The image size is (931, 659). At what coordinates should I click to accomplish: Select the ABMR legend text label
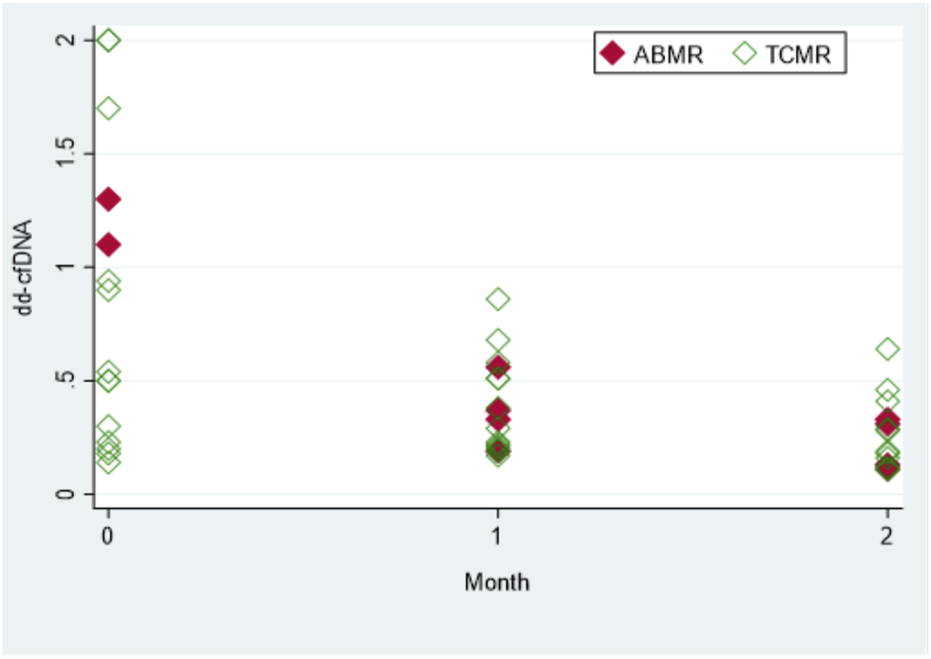(668, 55)
